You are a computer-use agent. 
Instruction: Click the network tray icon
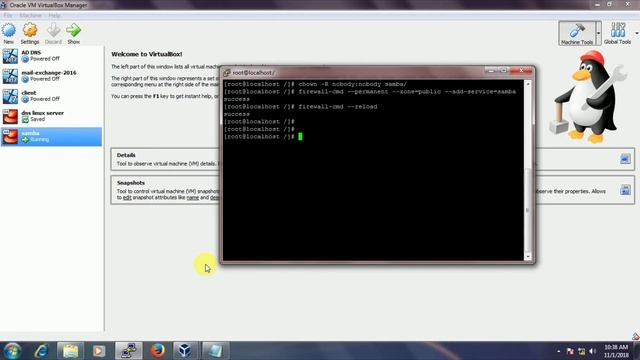(x=582, y=351)
